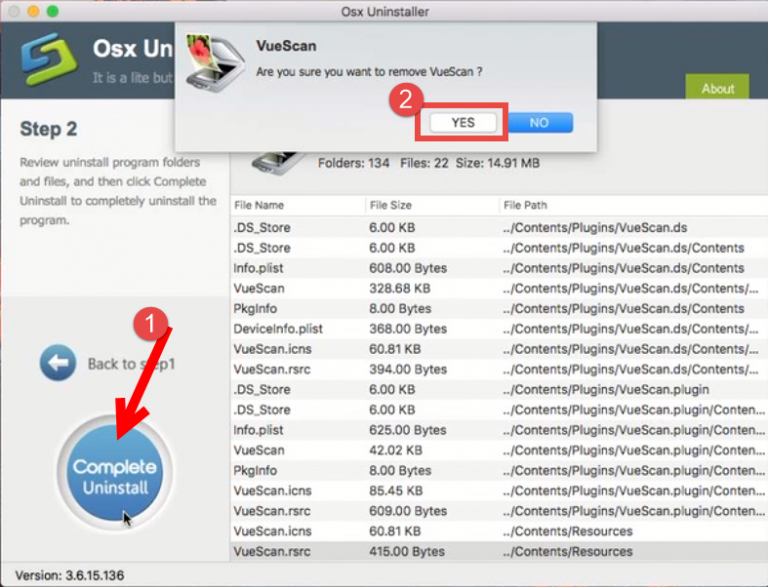
Task: Click the yellow minimize window button
Action: tap(33, 11)
